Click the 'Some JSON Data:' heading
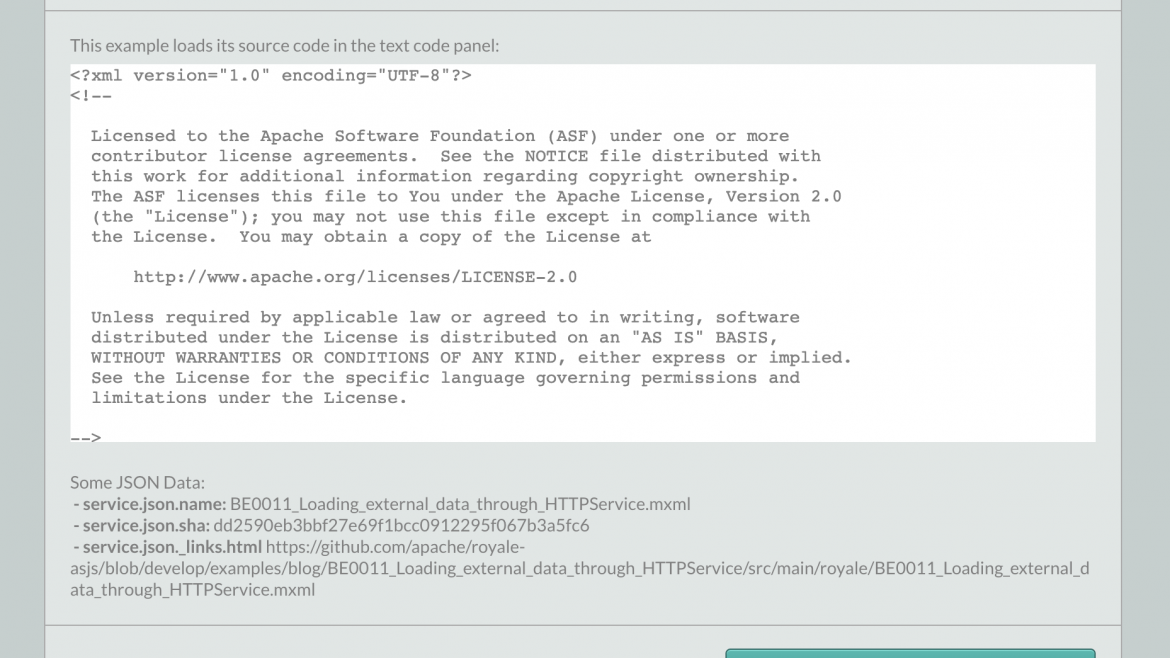The image size is (1170, 658). (x=137, y=483)
